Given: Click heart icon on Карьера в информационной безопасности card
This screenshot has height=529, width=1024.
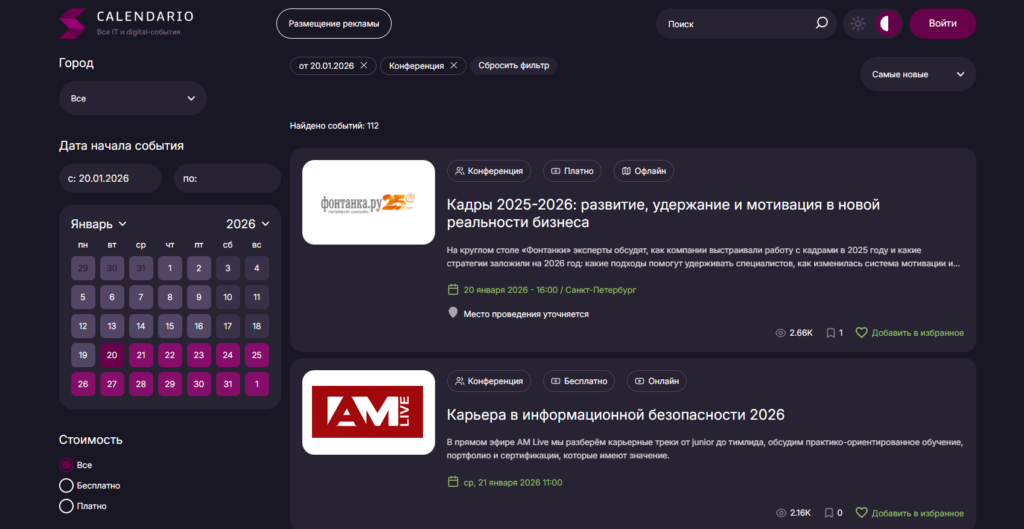Looking at the screenshot, I should pos(861,513).
